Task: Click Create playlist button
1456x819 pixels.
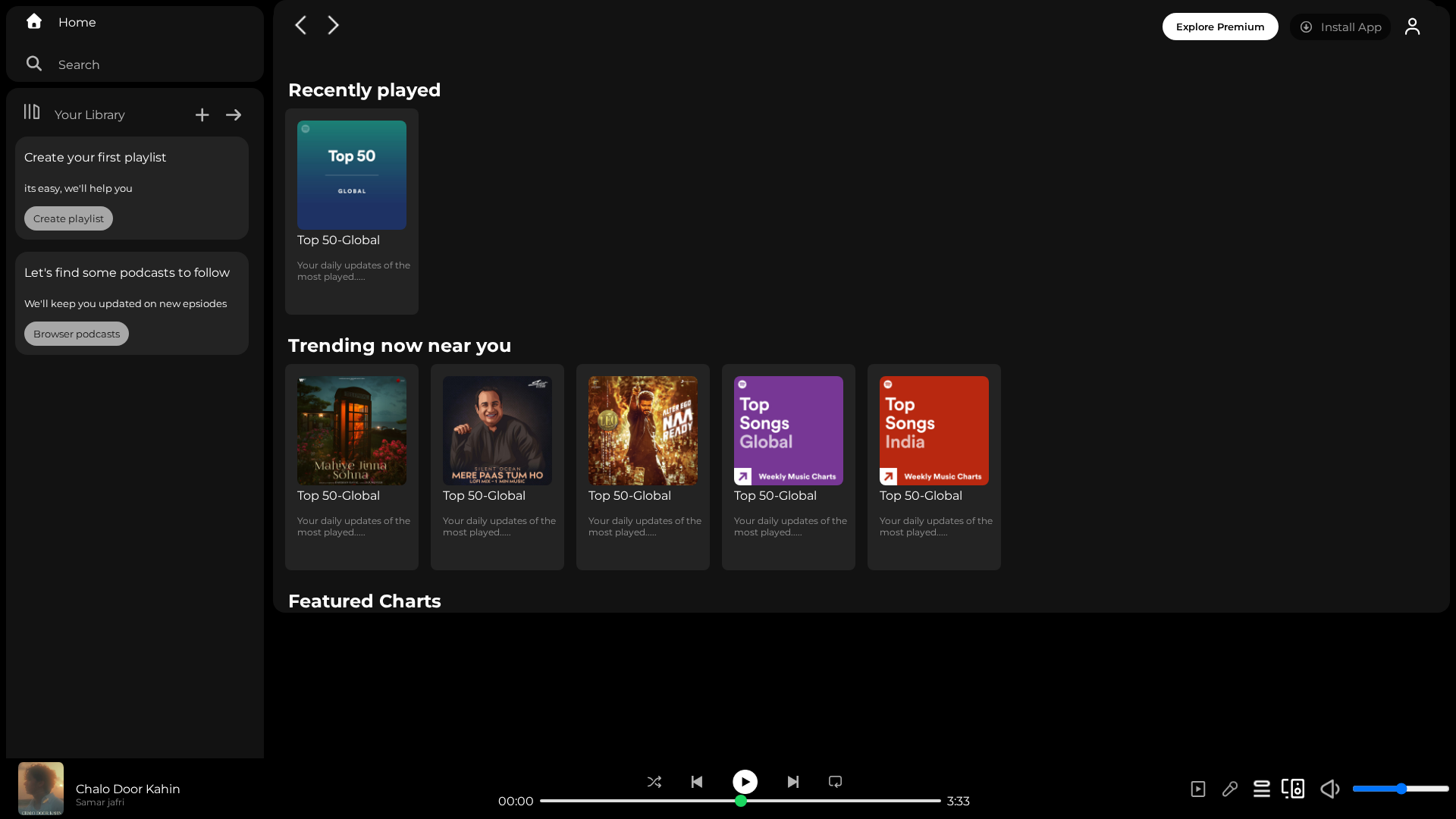Action: pos(68,218)
